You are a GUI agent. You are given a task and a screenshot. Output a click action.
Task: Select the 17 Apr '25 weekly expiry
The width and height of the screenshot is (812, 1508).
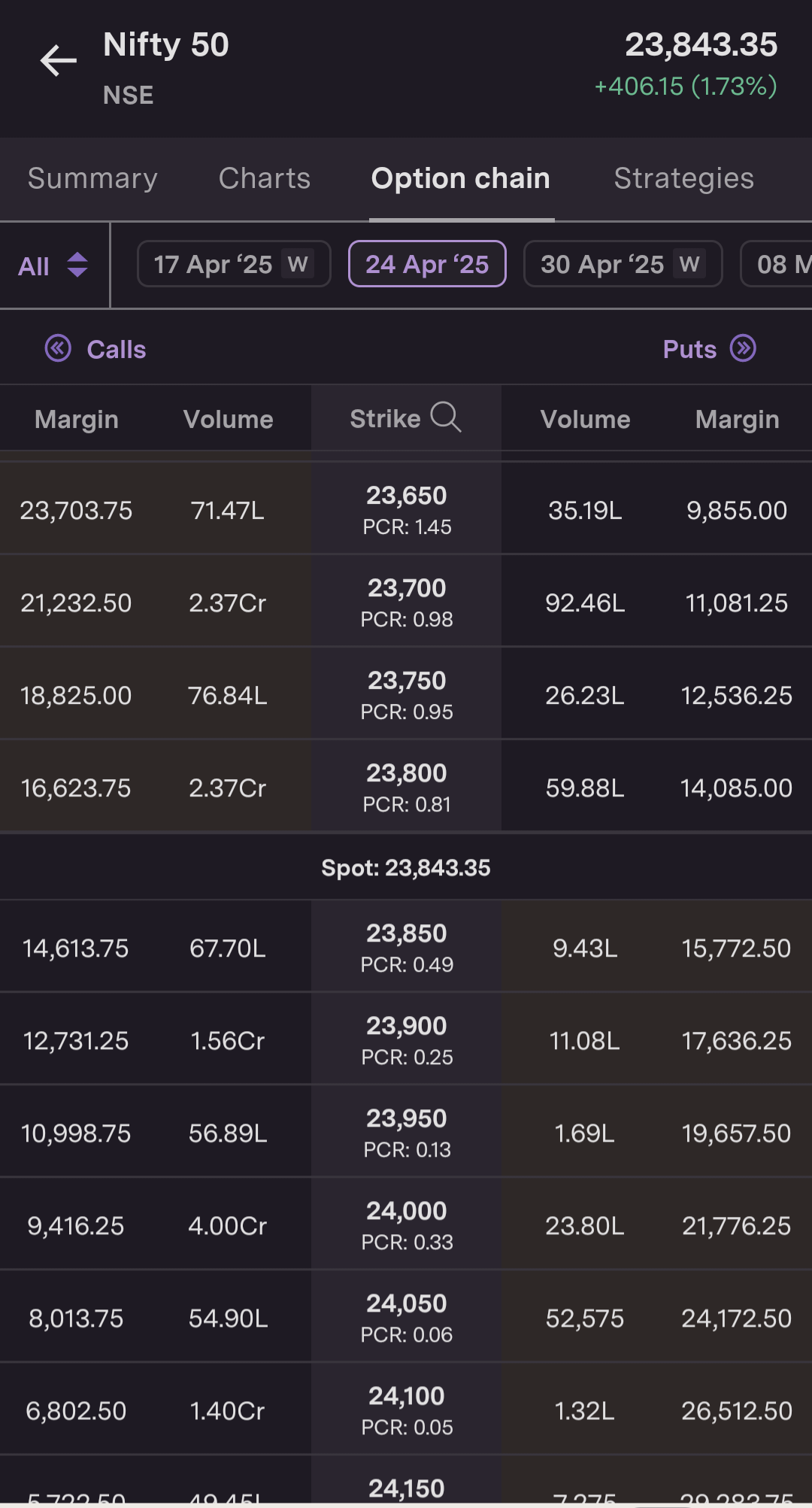click(x=234, y=264)
